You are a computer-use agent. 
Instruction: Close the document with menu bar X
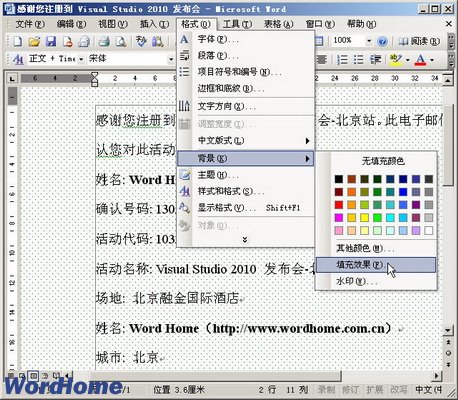pos(449,24)
